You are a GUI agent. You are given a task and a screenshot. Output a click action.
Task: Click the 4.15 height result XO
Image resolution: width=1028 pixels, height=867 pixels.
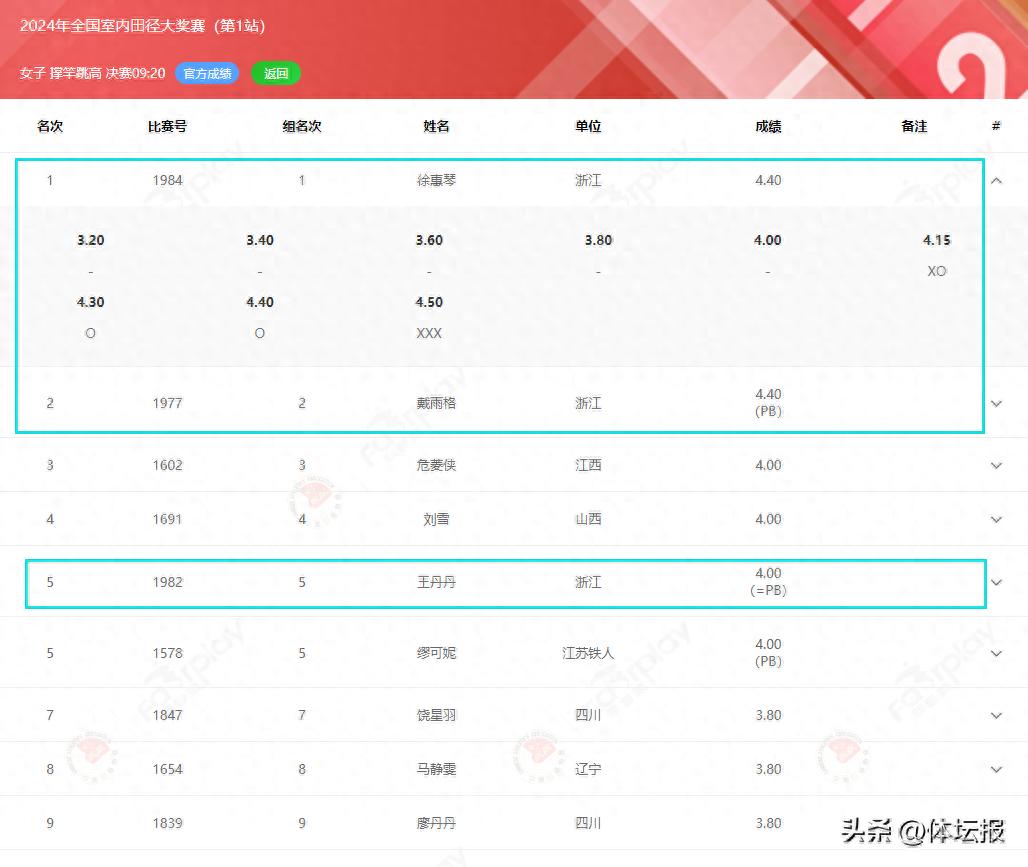pyautogui.click(x=937, y=271)
